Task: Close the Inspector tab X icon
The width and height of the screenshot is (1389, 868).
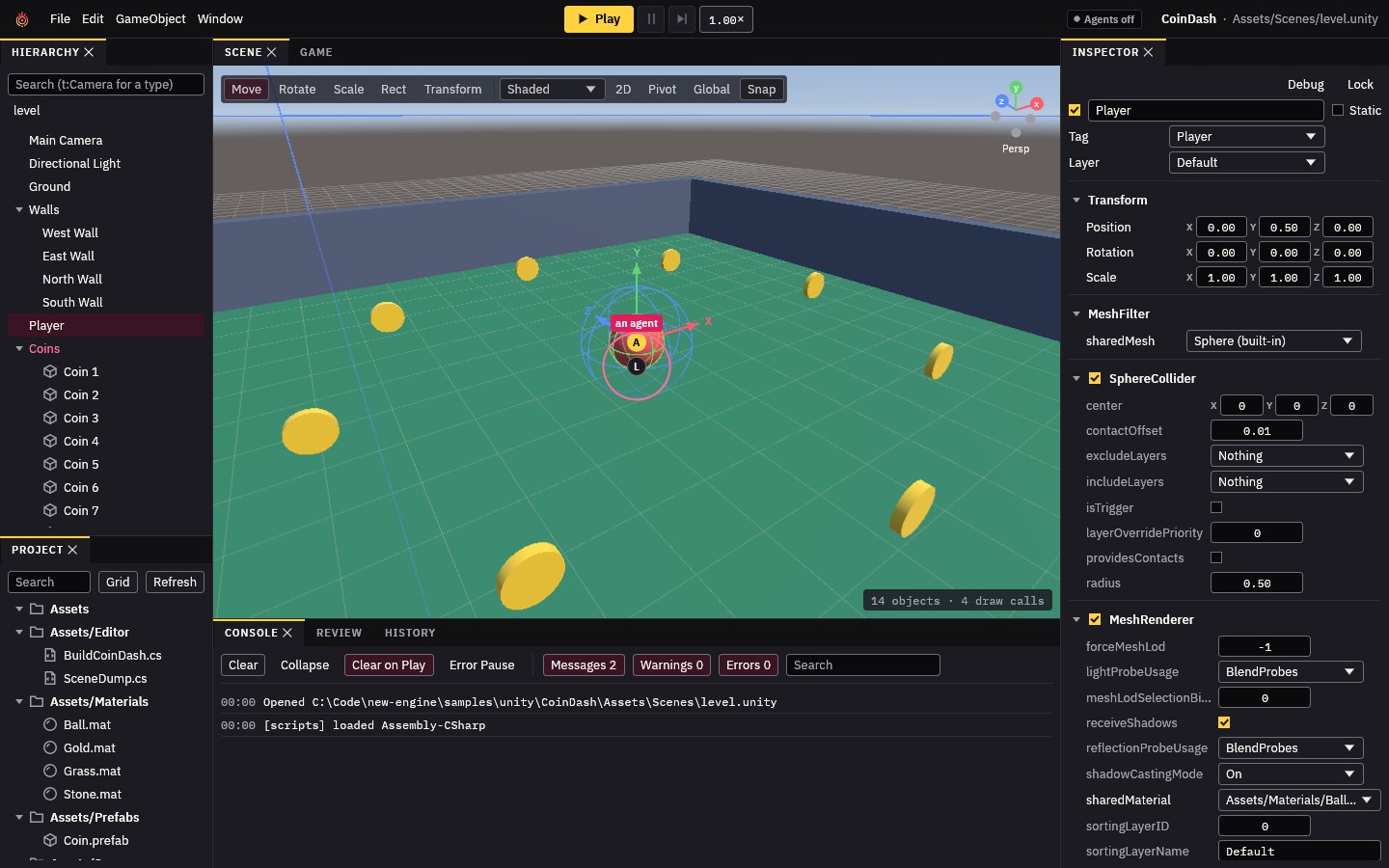Action: (1148, 52)
